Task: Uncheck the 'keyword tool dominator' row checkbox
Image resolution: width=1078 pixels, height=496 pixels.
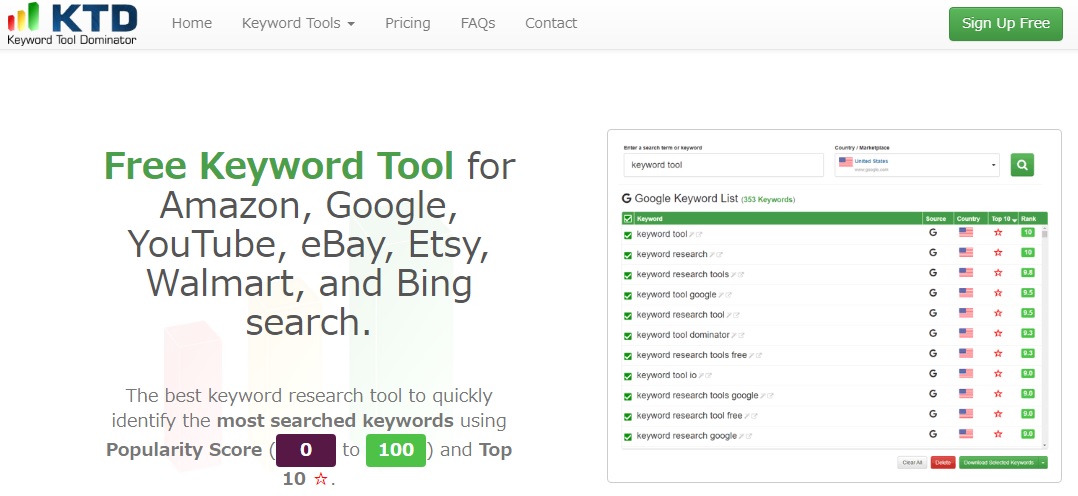Action: [x=628, y=336]
